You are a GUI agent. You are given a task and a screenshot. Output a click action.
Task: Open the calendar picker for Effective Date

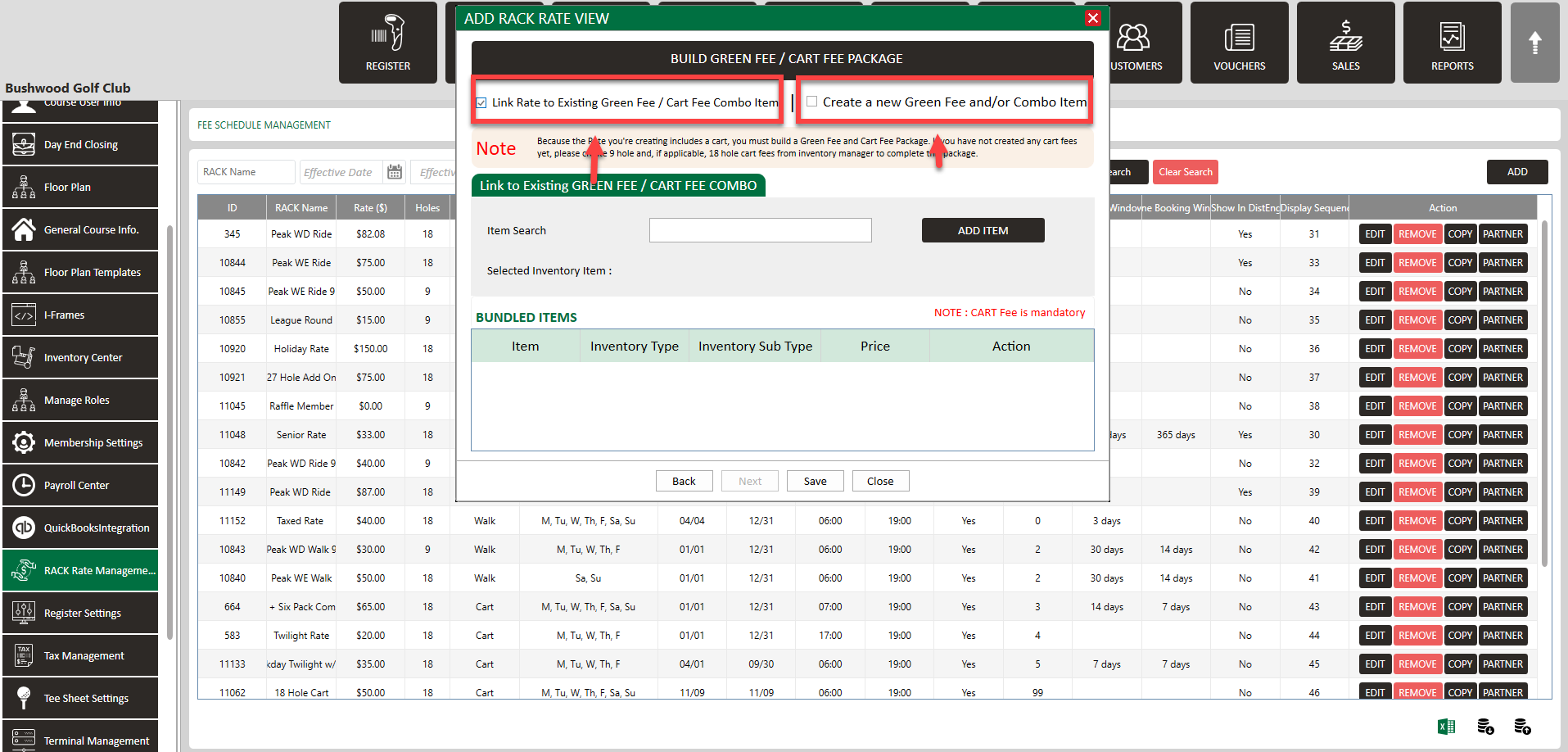pyautogui.click(x=395, y=172)
